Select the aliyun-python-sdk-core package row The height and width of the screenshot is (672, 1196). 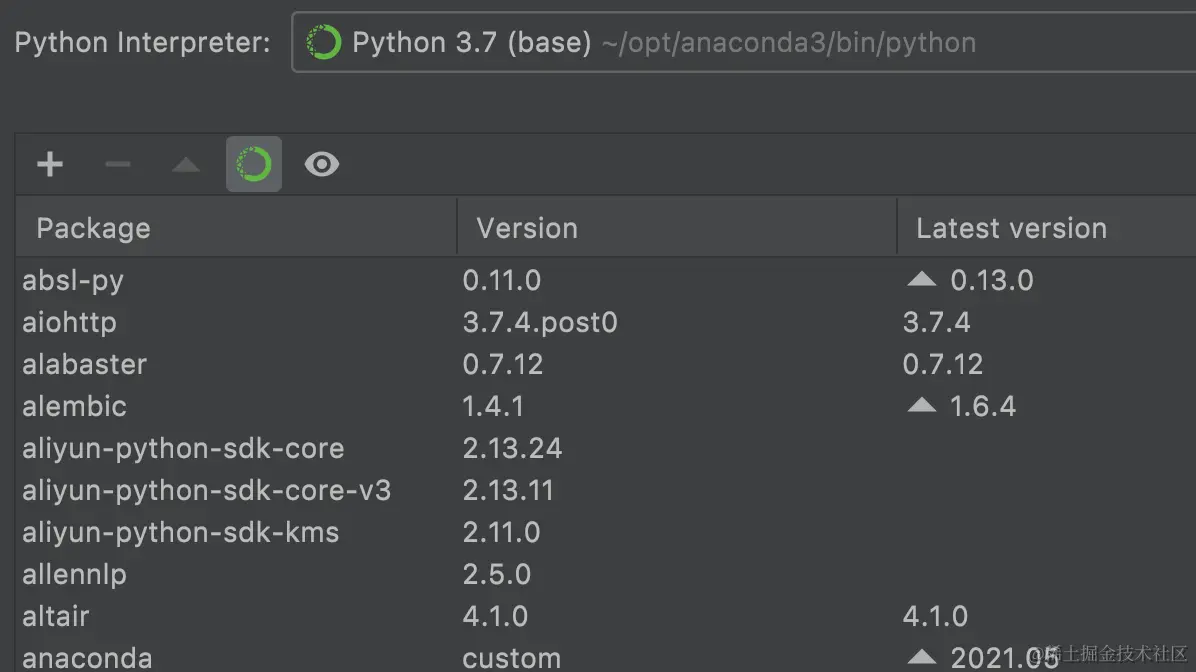click(183, 449)
